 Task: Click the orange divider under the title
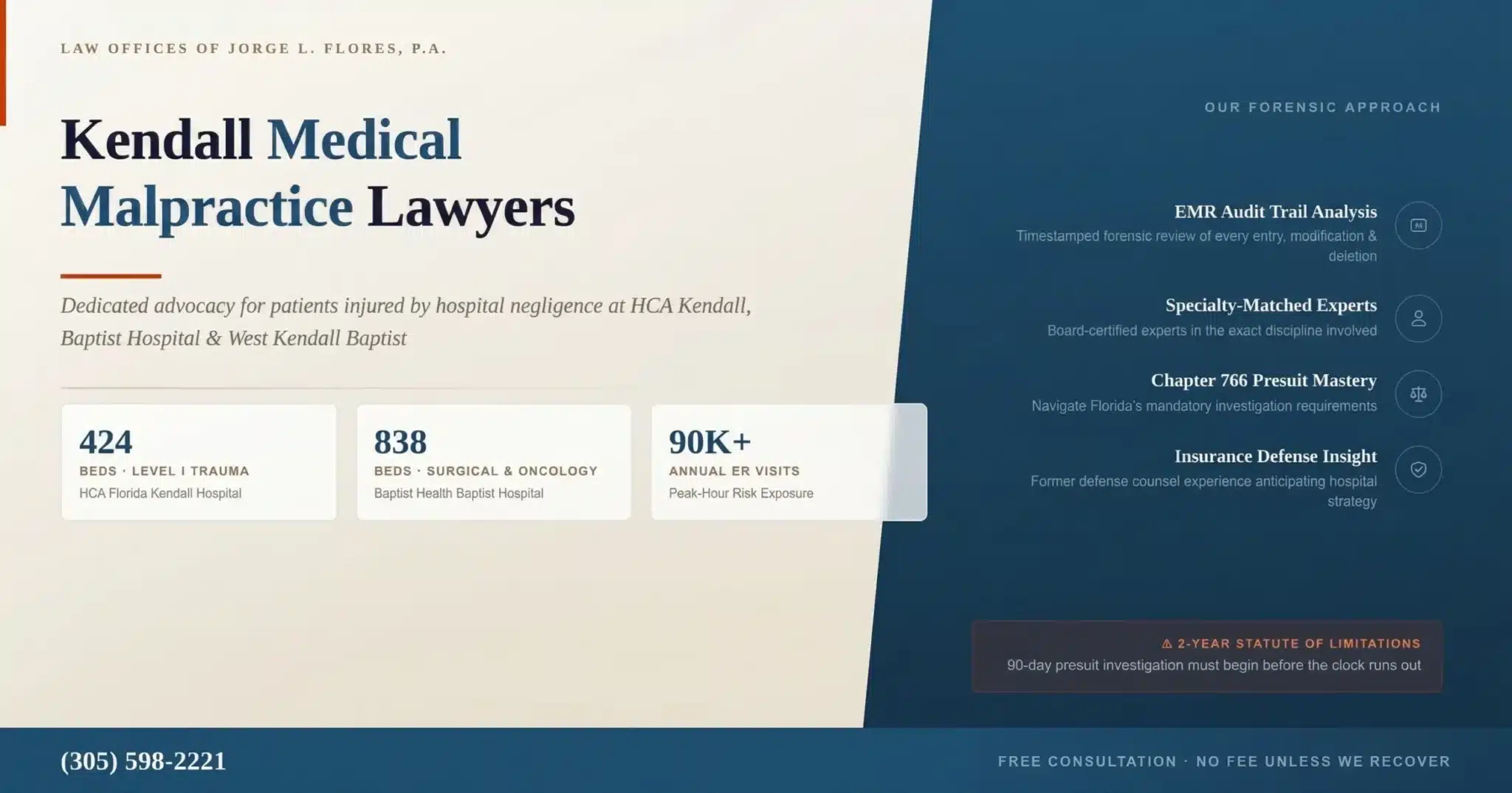111,276
